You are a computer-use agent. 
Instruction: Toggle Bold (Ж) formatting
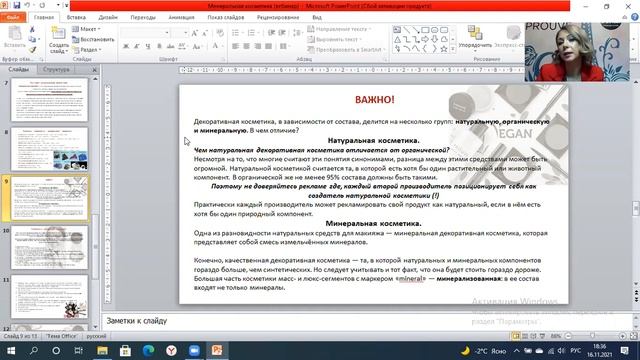pyautogui.click(x=126, y=47)
